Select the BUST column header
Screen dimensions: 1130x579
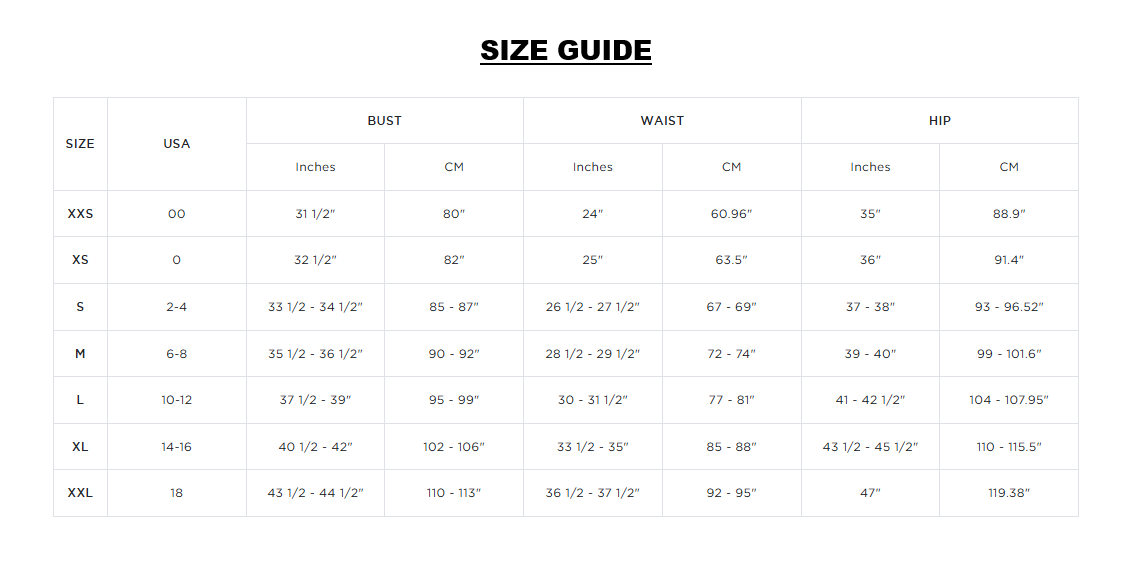(x=385, y=120)
